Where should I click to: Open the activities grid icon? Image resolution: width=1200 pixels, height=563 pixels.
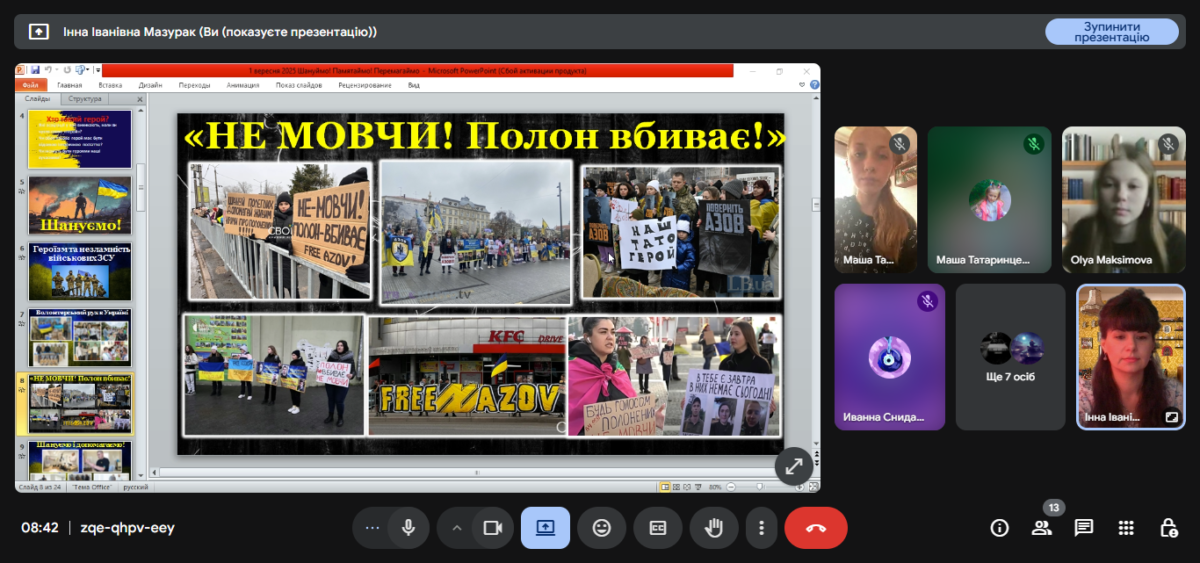(x=1126, y=528)
